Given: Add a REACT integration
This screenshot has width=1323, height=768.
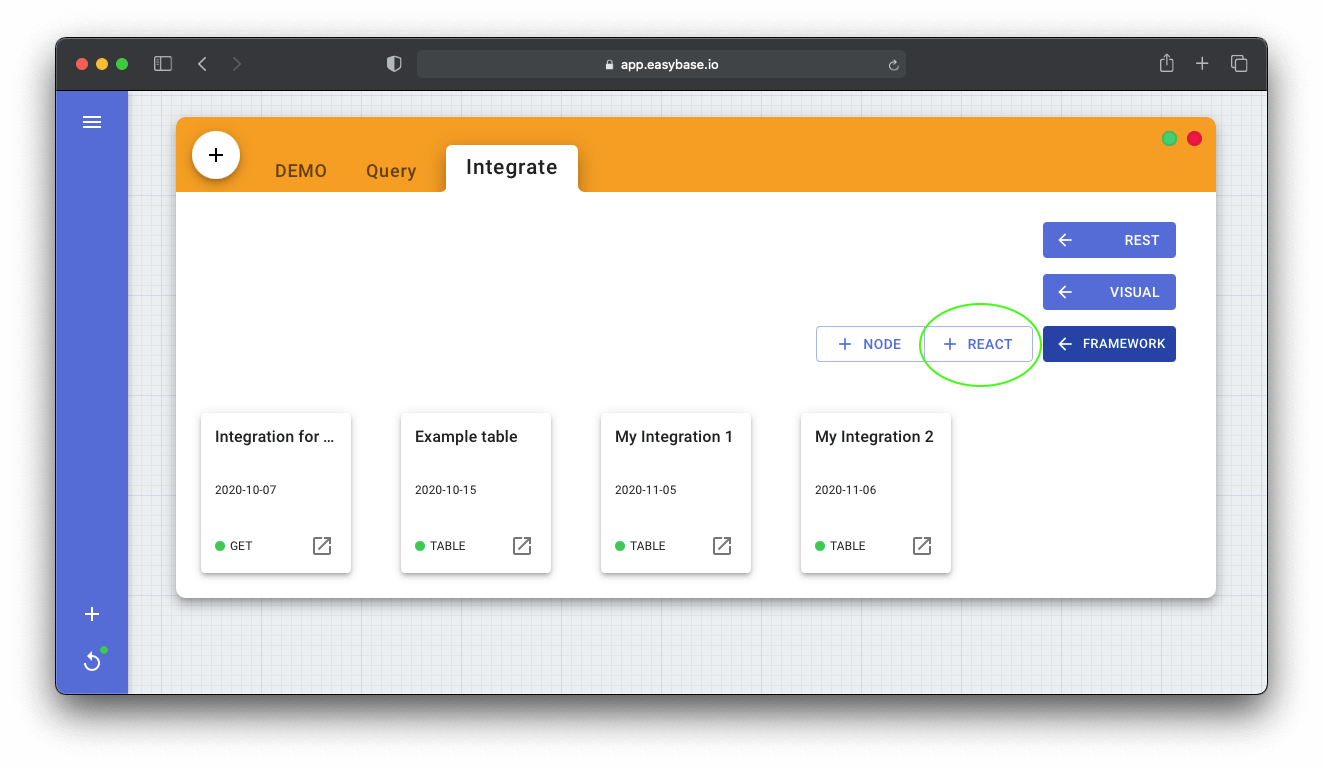Looking at the screenshot, I should point(979,343).
